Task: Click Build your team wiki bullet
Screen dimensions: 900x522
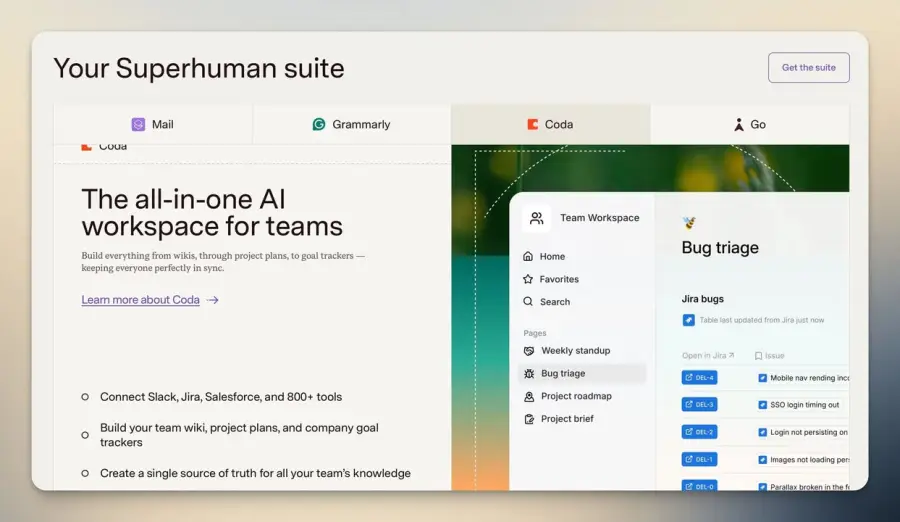Action: tap(239, 435)
